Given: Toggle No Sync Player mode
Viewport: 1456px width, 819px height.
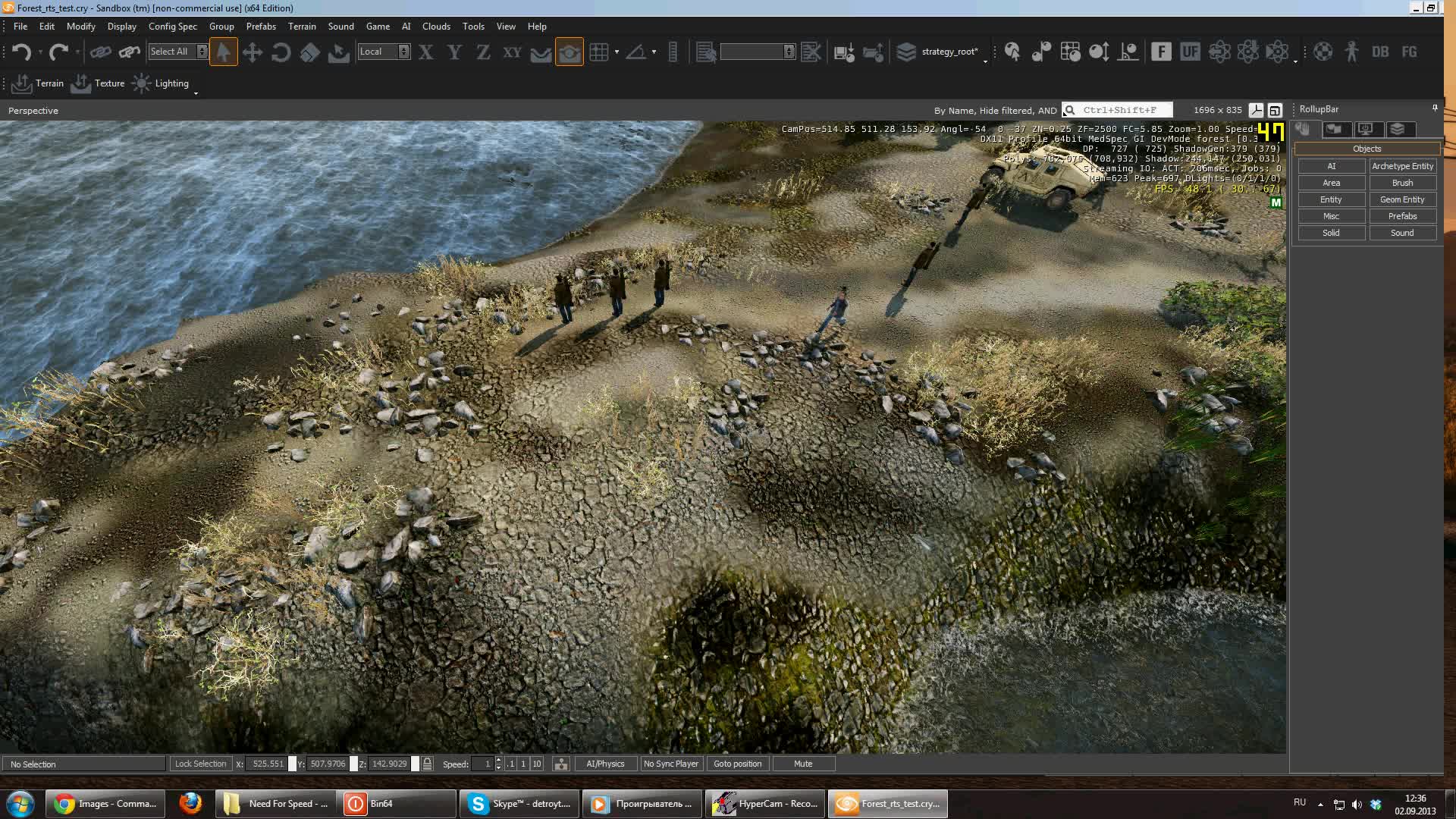Looking at the screenshot, I should pos(670,764).
